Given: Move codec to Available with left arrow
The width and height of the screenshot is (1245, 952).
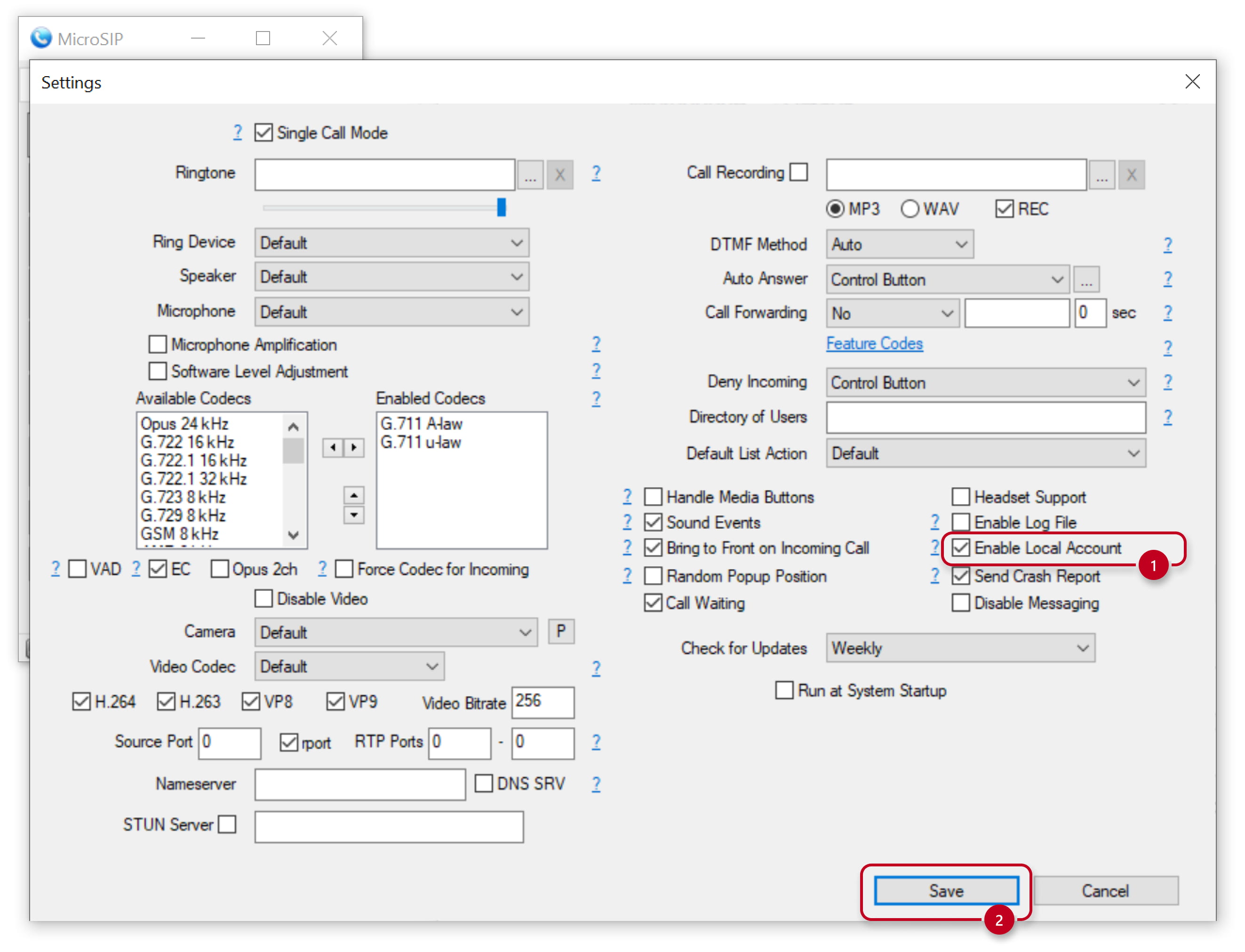Looking at the screenshot, I should [x=333, y=448].
